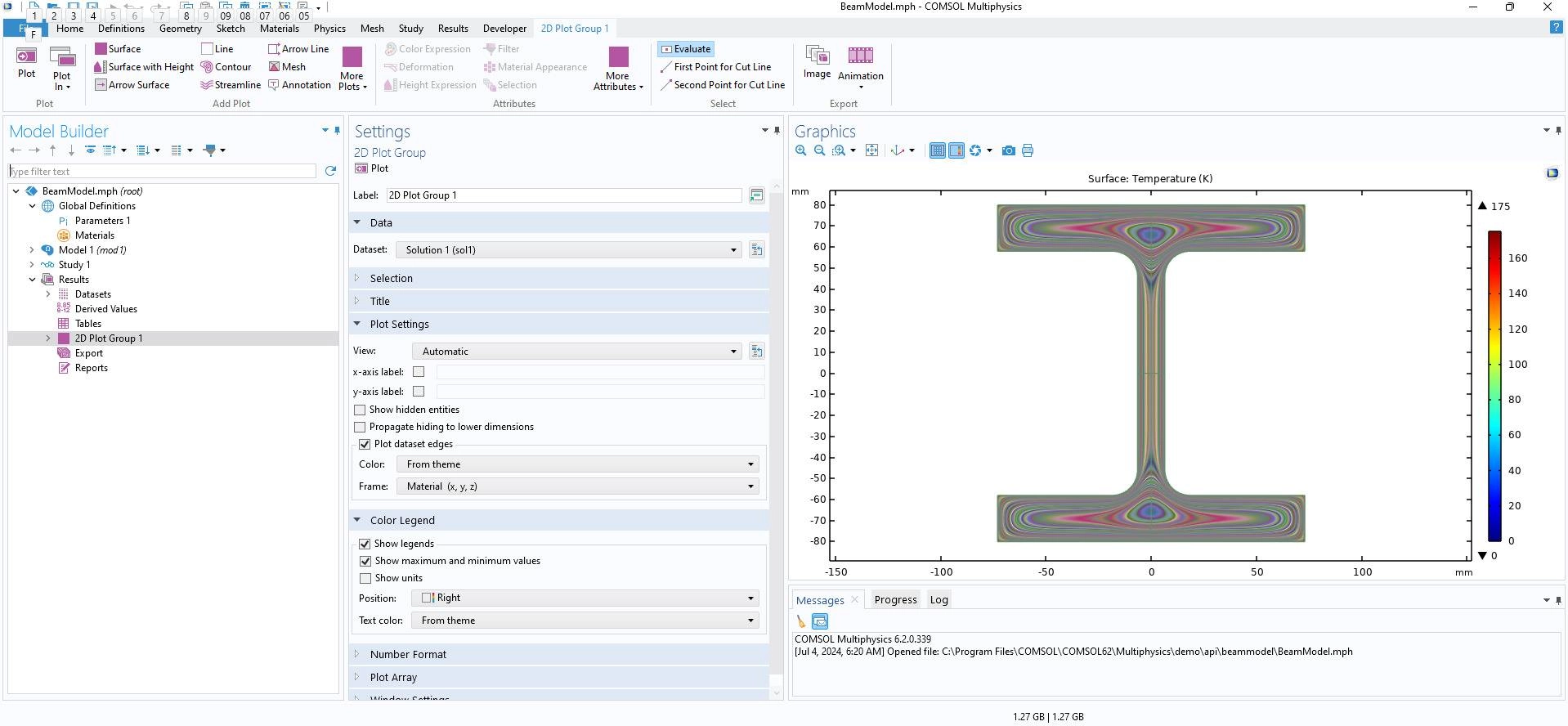This screenshot has height=726, width=1568.
Task: Click the Model Builder filter text field
Action: (162, 171)
